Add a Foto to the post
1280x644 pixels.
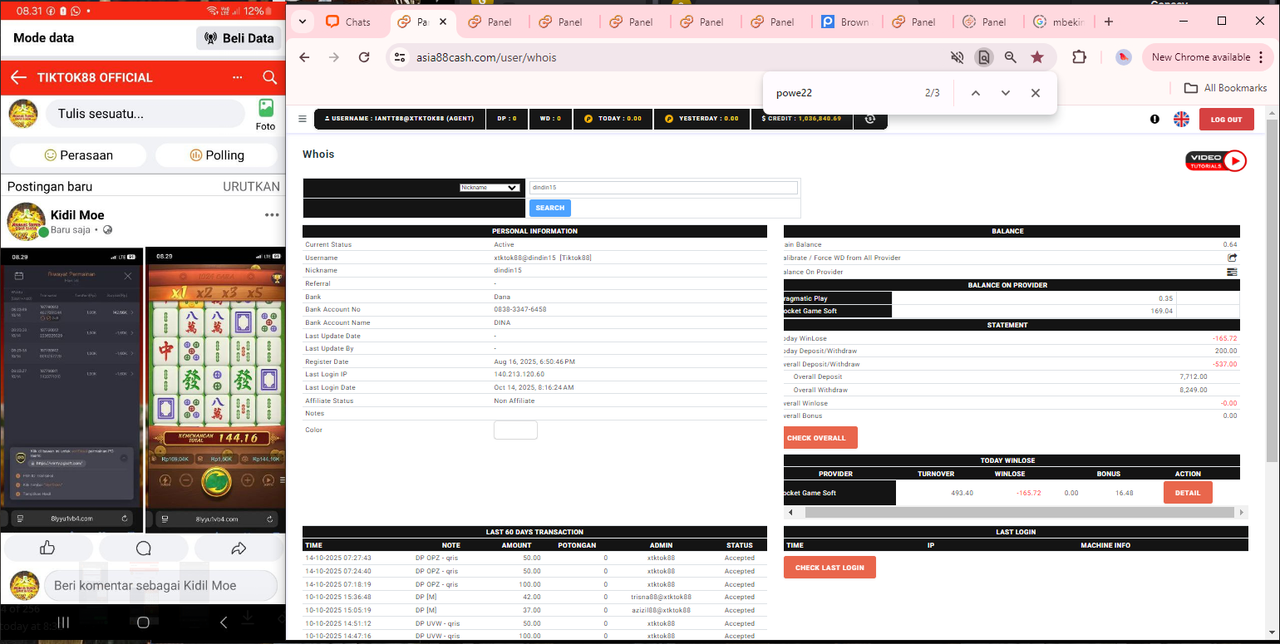tap(265, 113)
